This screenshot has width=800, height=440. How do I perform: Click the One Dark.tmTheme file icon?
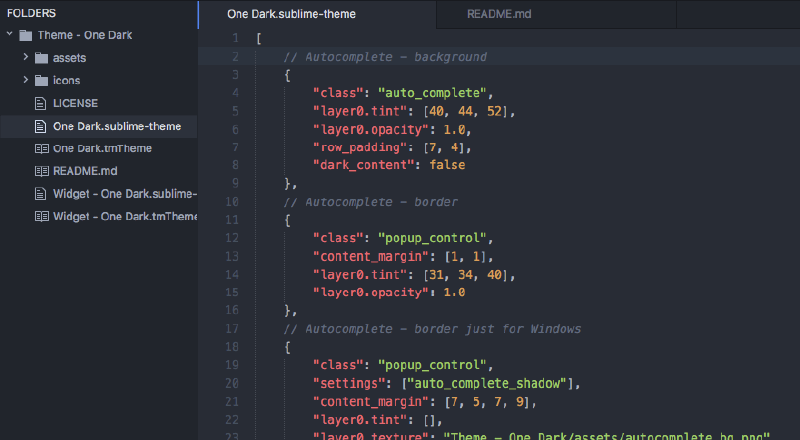tap(41, 149)
